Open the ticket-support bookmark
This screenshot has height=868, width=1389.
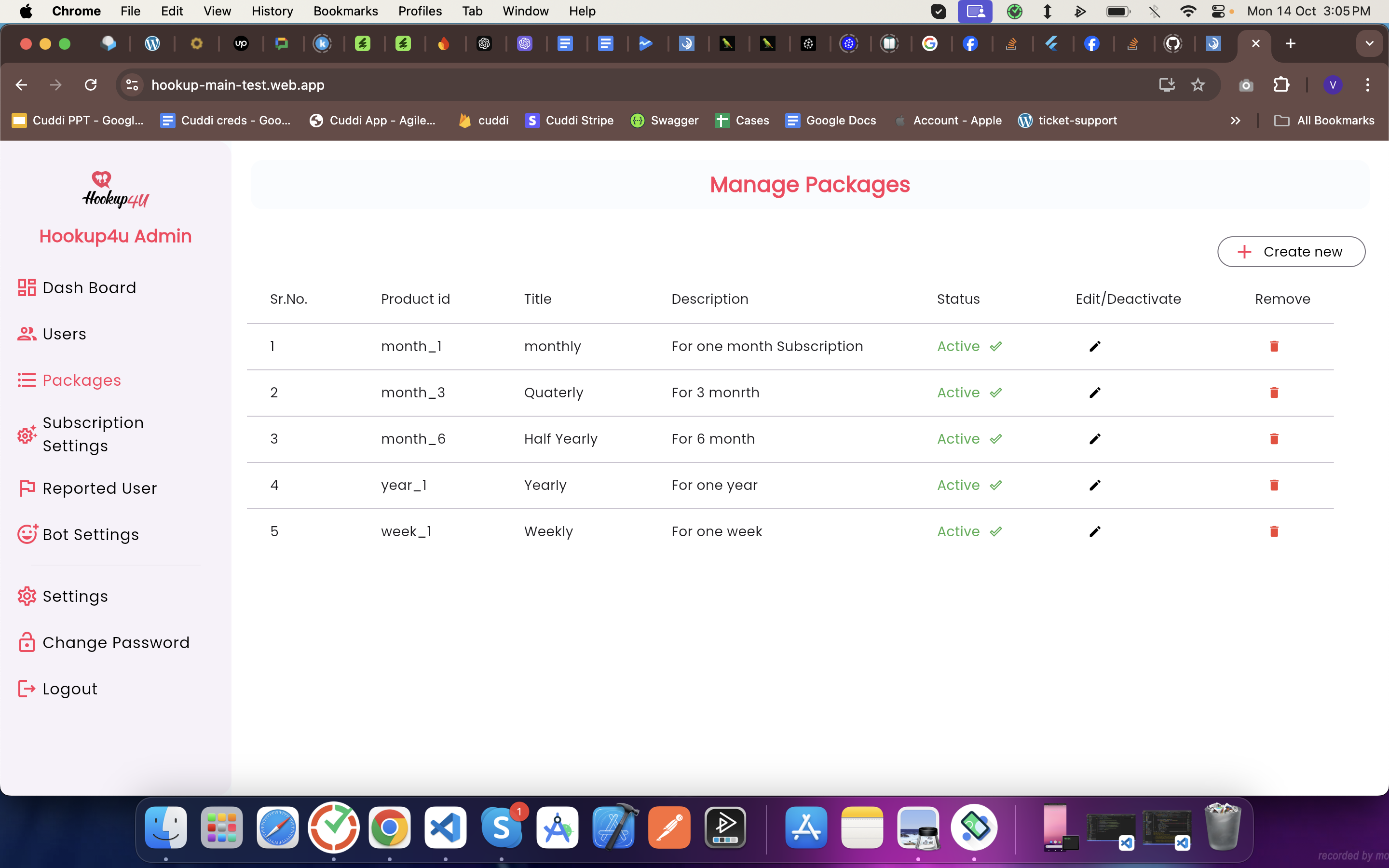1068,121
